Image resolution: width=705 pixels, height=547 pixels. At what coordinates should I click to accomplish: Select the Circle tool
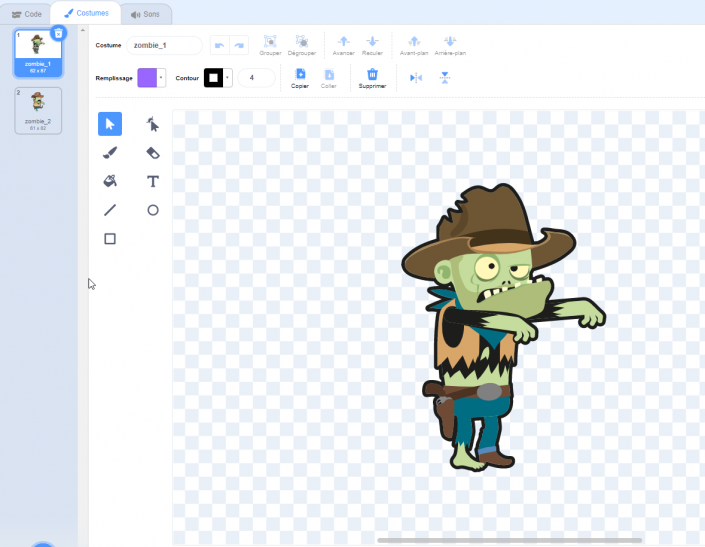(153, 210)
